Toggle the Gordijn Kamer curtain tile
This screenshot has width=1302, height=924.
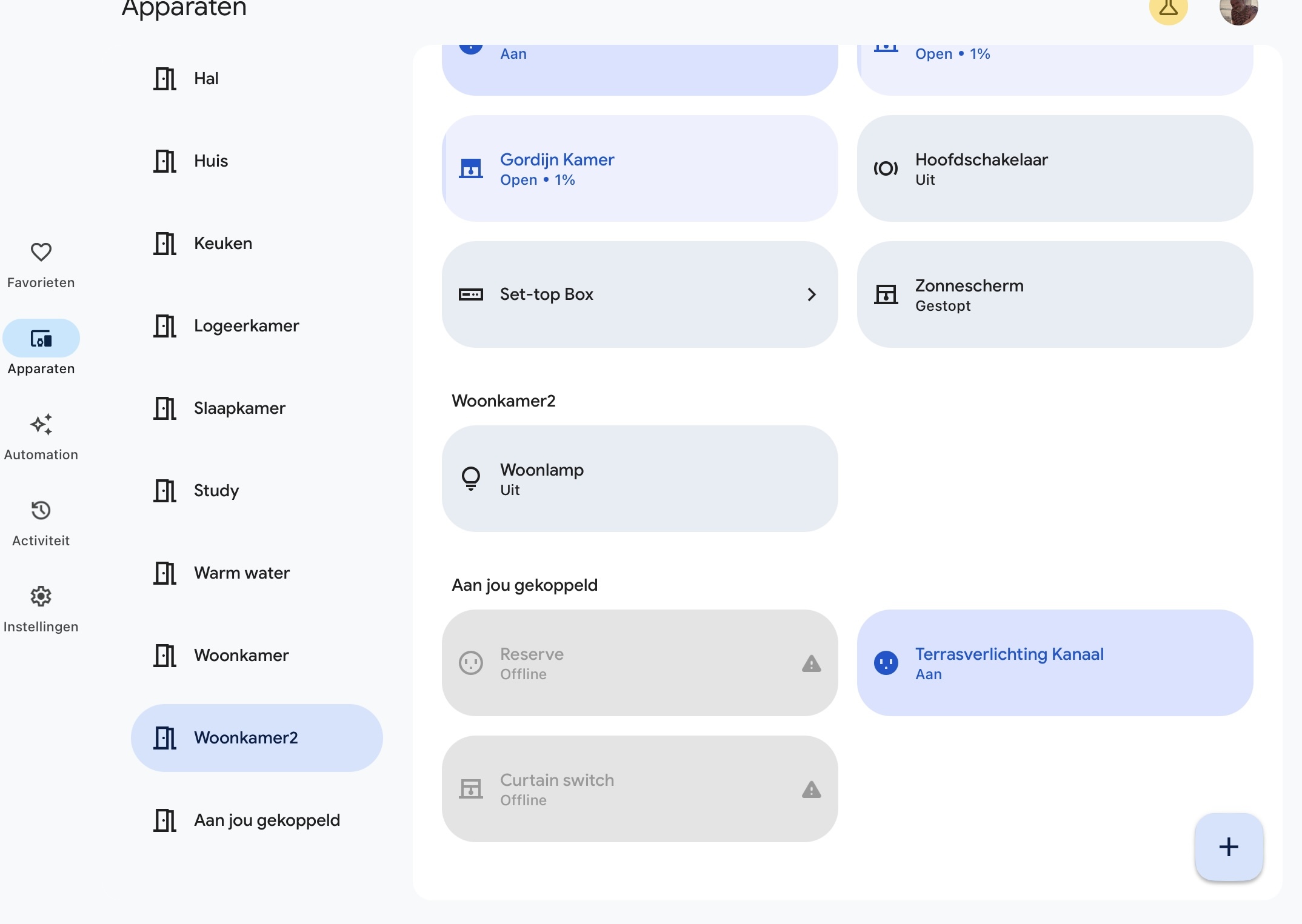coord(639,168)
